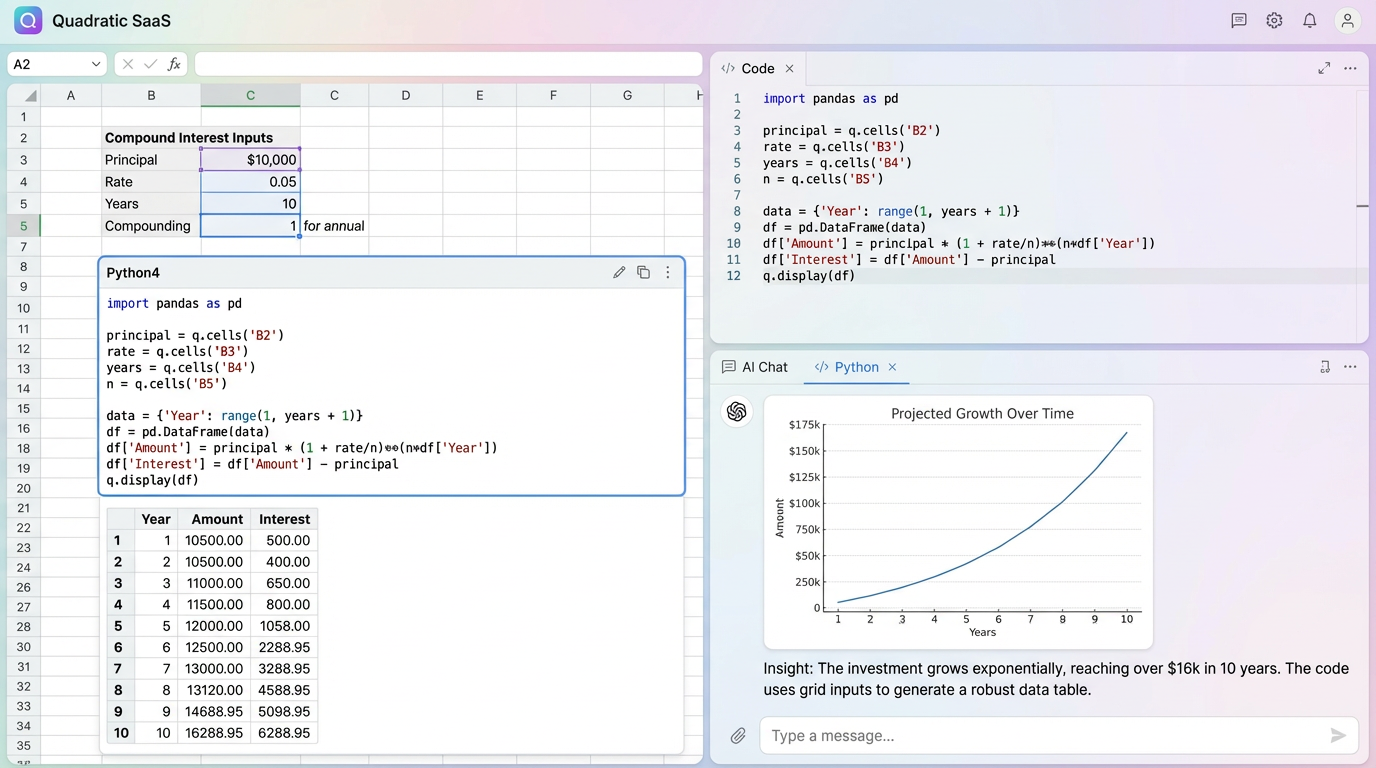Cancel the formula edit with the X icon
This screenshot has height=768, width=1376.
tap(127, 64)
